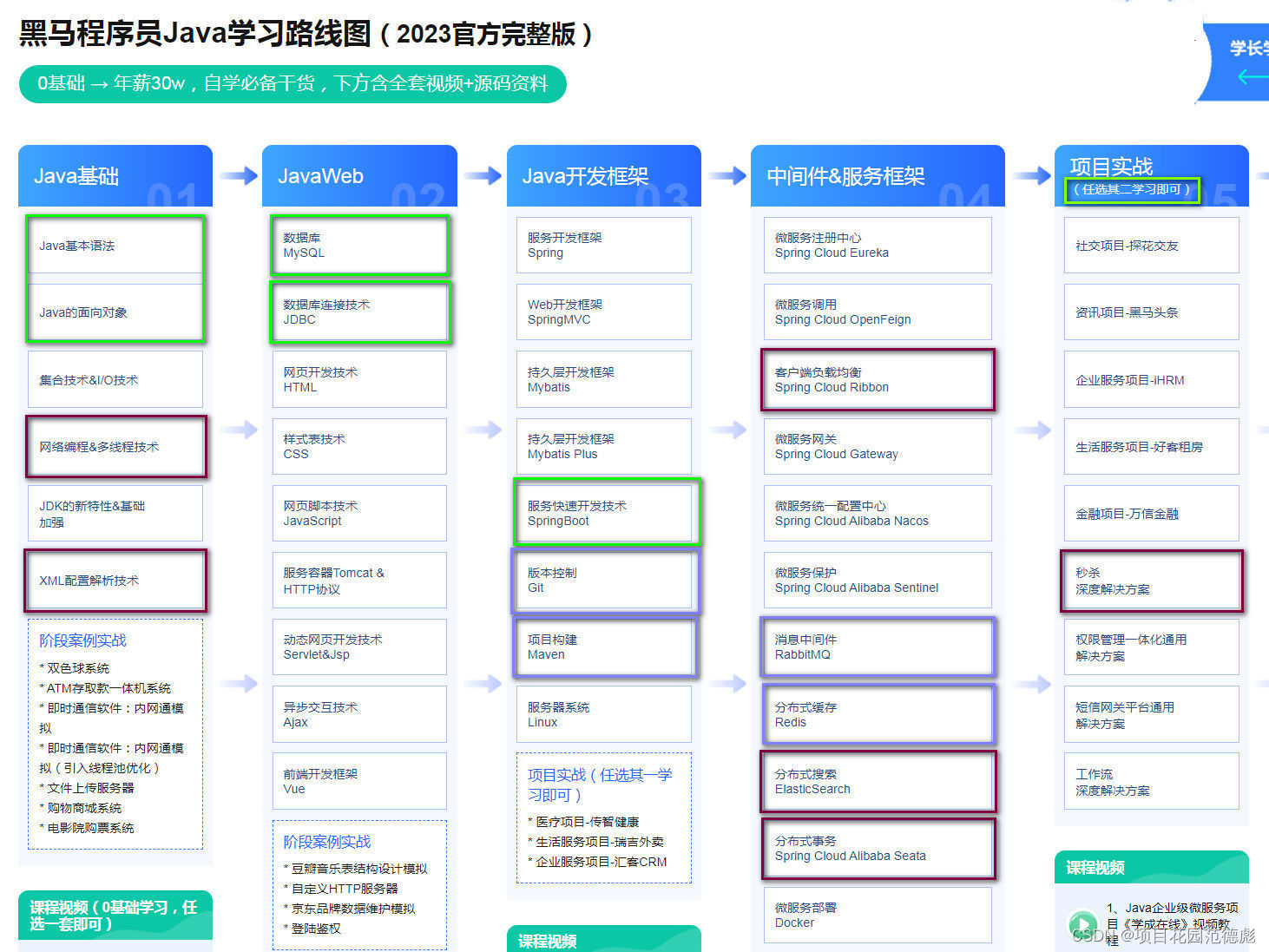Click the 权限管理一体化通用解决方案 card
The width and height of the screenshot is (1269, 952).
tap(1152, 647)
